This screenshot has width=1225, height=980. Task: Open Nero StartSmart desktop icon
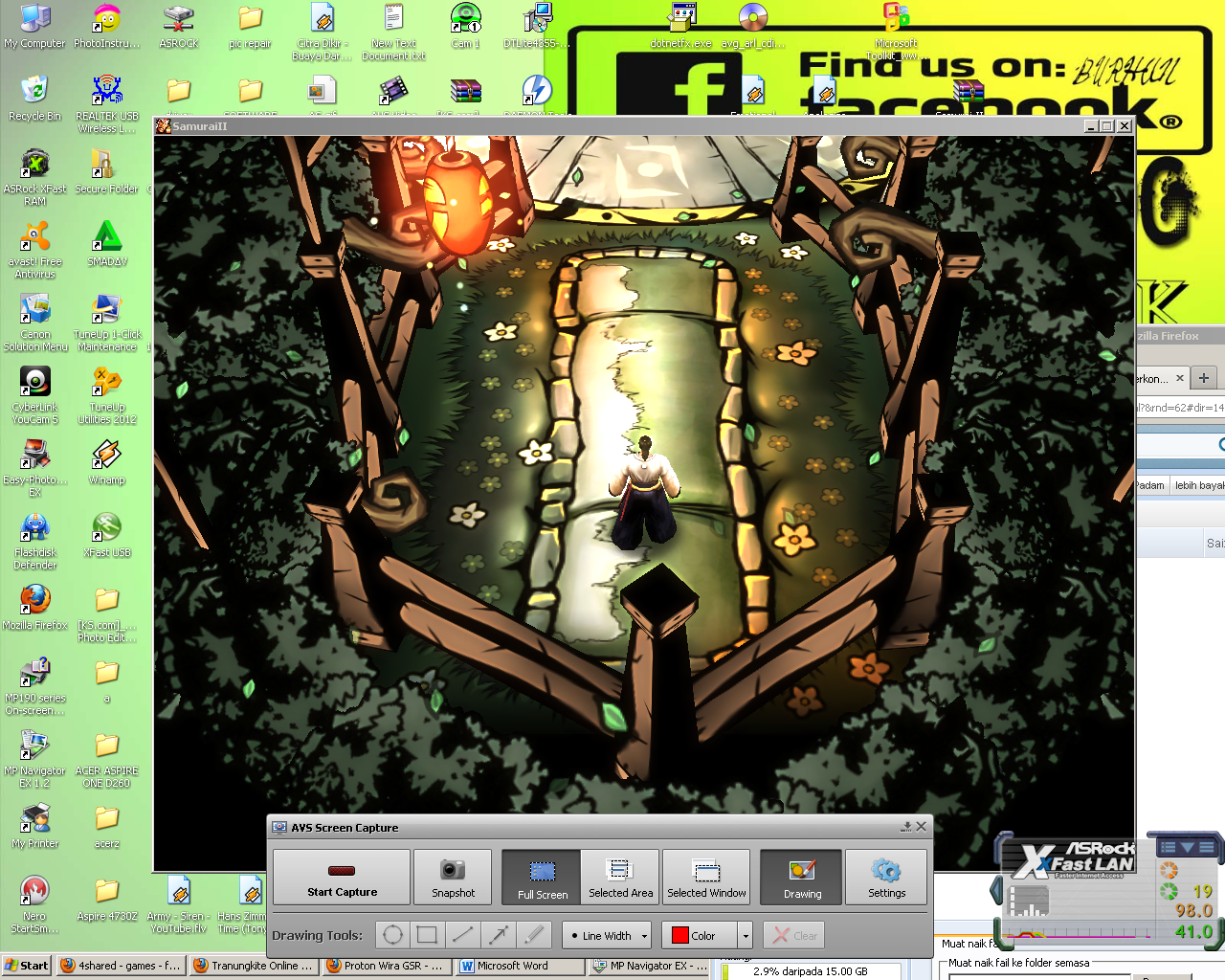[x=35, y=904]
